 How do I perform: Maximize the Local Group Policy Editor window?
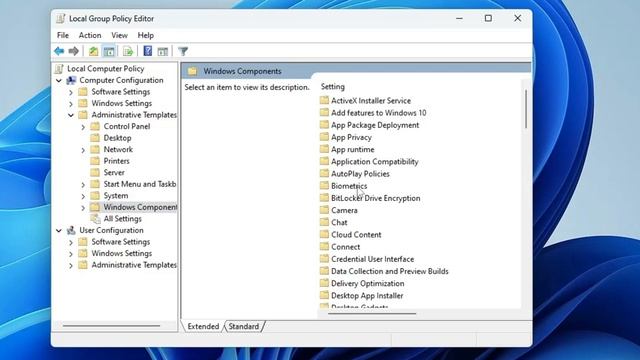tap(488, 18)
